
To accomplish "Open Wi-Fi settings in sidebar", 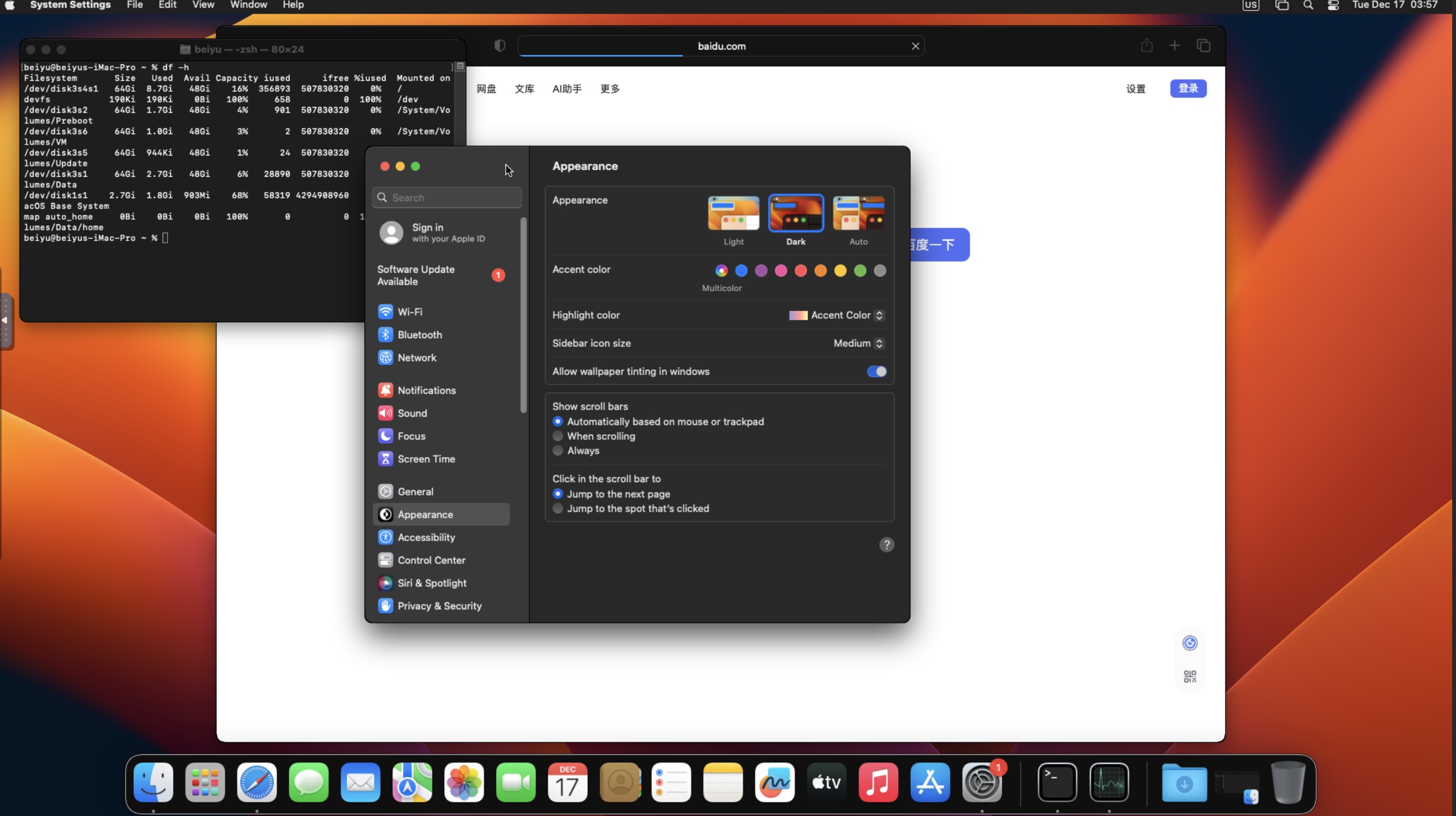I will coord(441,311).
